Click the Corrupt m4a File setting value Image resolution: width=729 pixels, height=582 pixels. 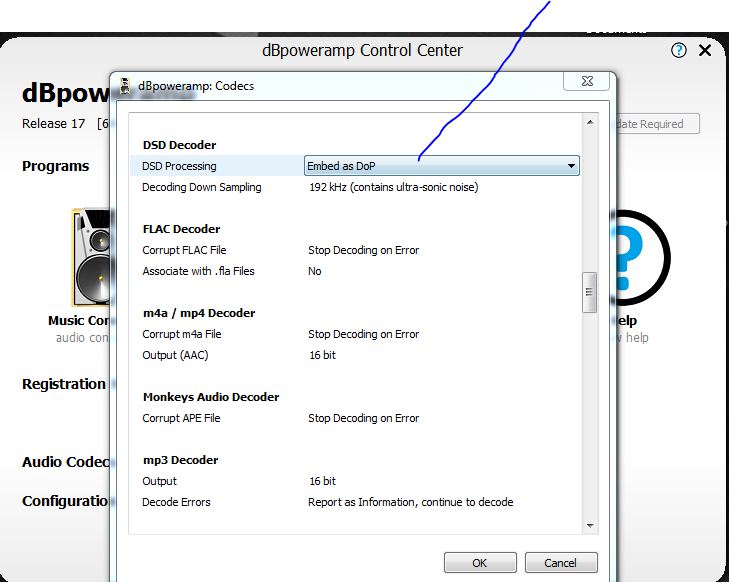tap(364, 334)
